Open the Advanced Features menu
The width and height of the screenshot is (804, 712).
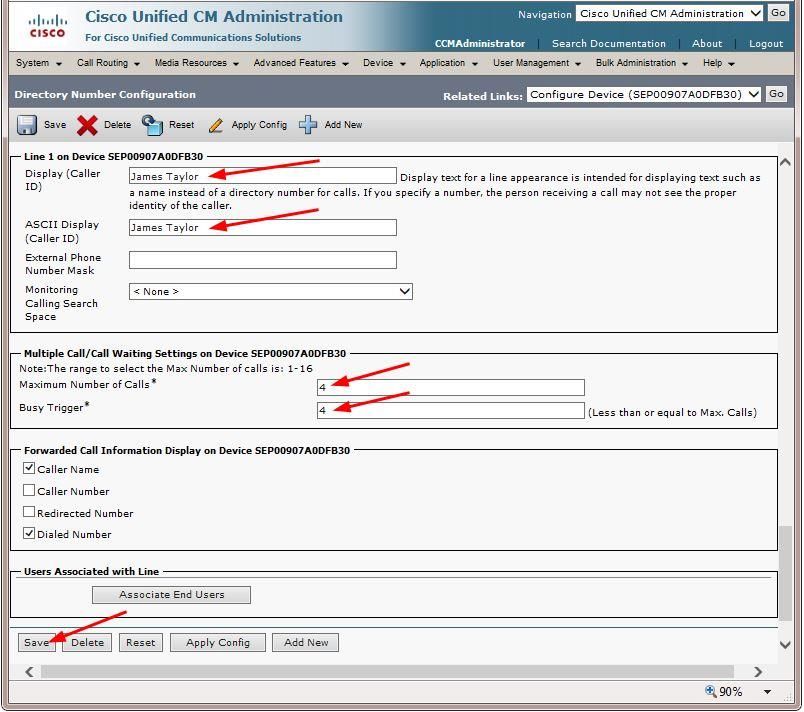[x=301, y=63]
